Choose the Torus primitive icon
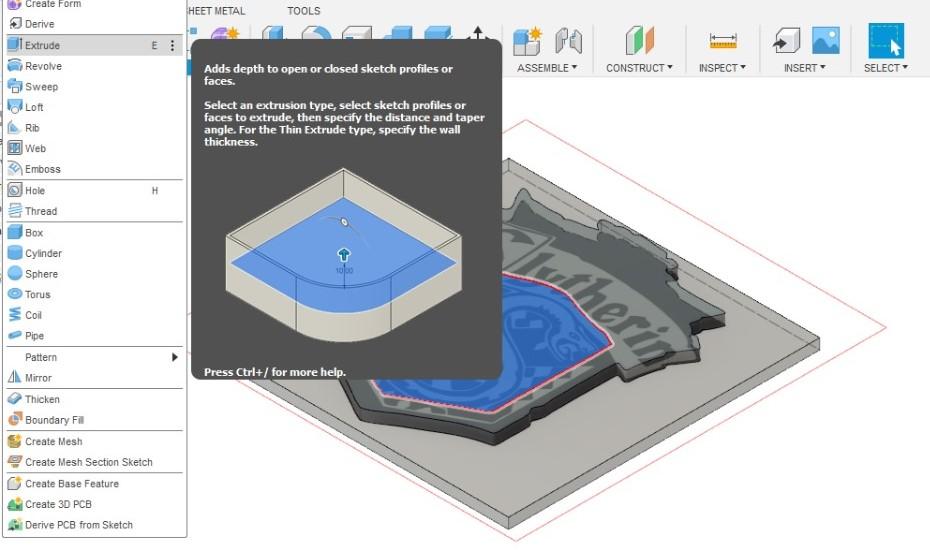The height and width of the screenshot is (550, 930). coord(15,294)
